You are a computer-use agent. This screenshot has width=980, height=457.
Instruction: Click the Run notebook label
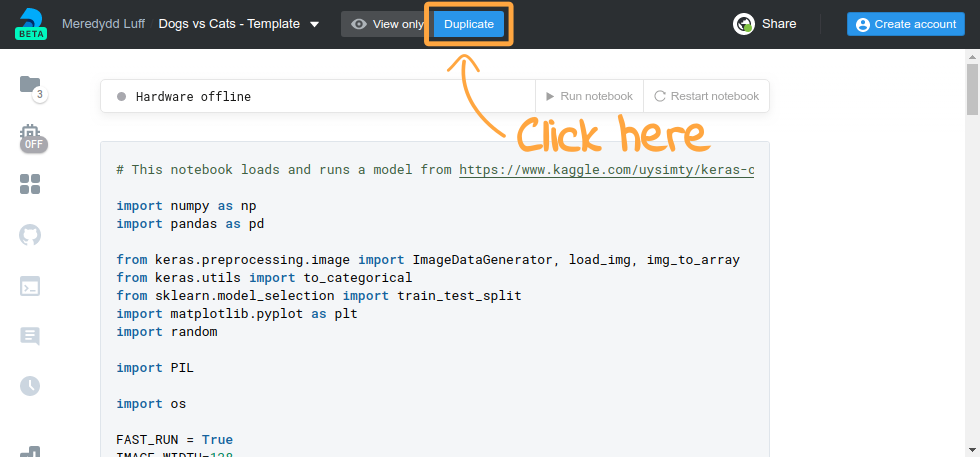pyautogui.click(x=597, y=96)
